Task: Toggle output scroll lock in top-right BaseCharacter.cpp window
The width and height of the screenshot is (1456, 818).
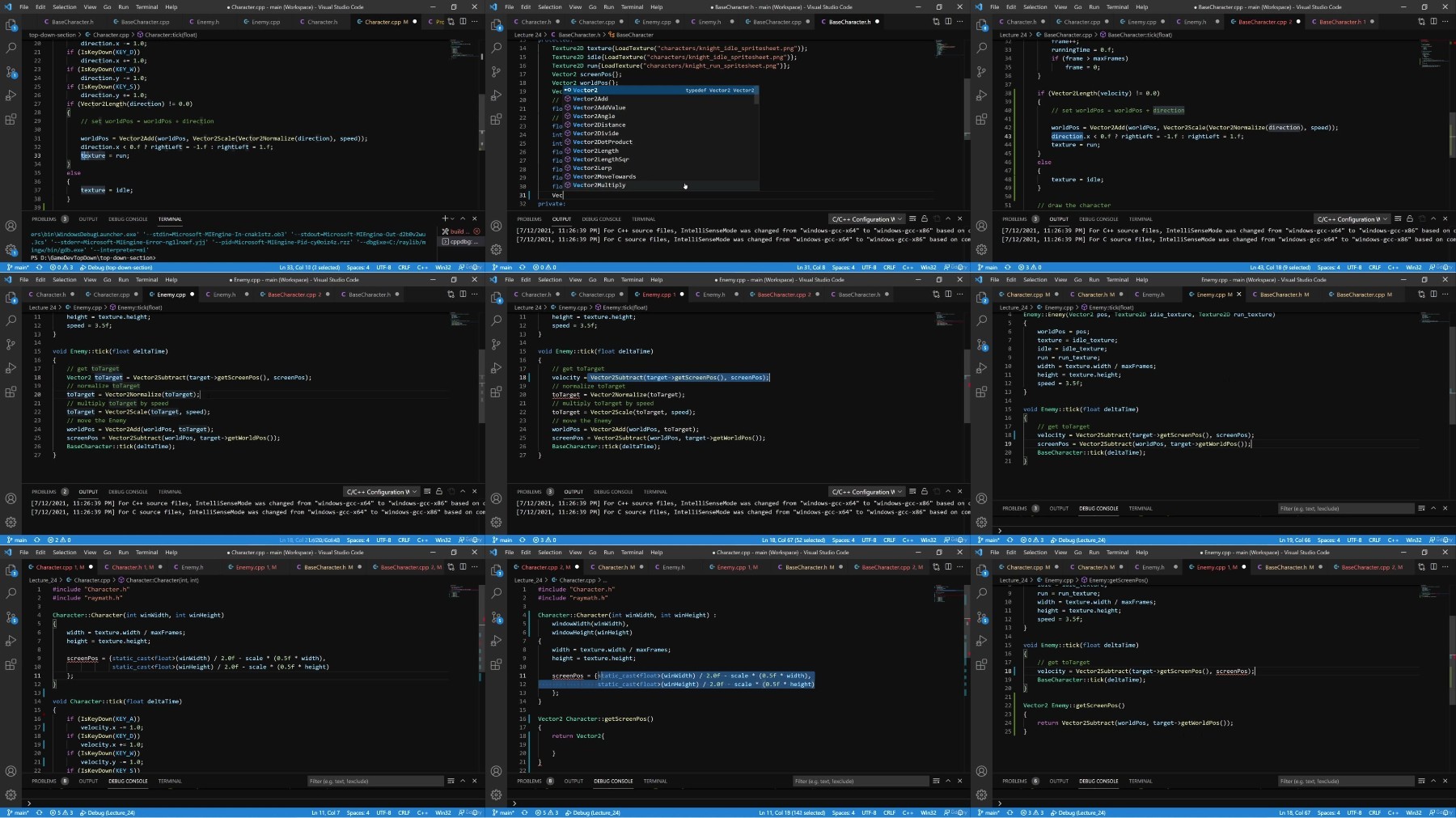Action: pyautogui.click(x=1410, y=218)
